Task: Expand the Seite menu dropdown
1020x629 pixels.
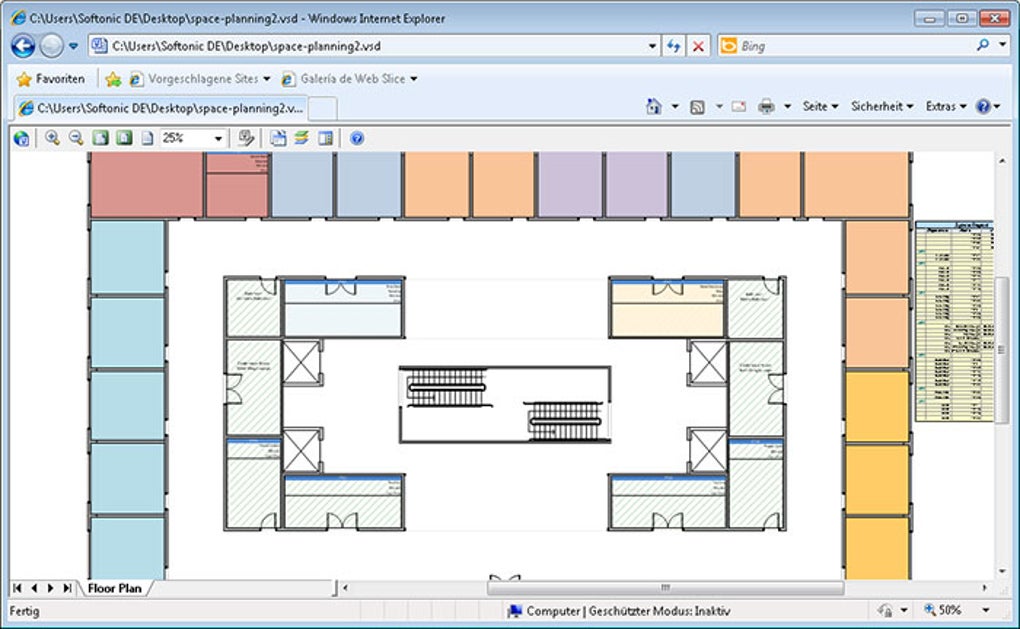Action: 820,106
